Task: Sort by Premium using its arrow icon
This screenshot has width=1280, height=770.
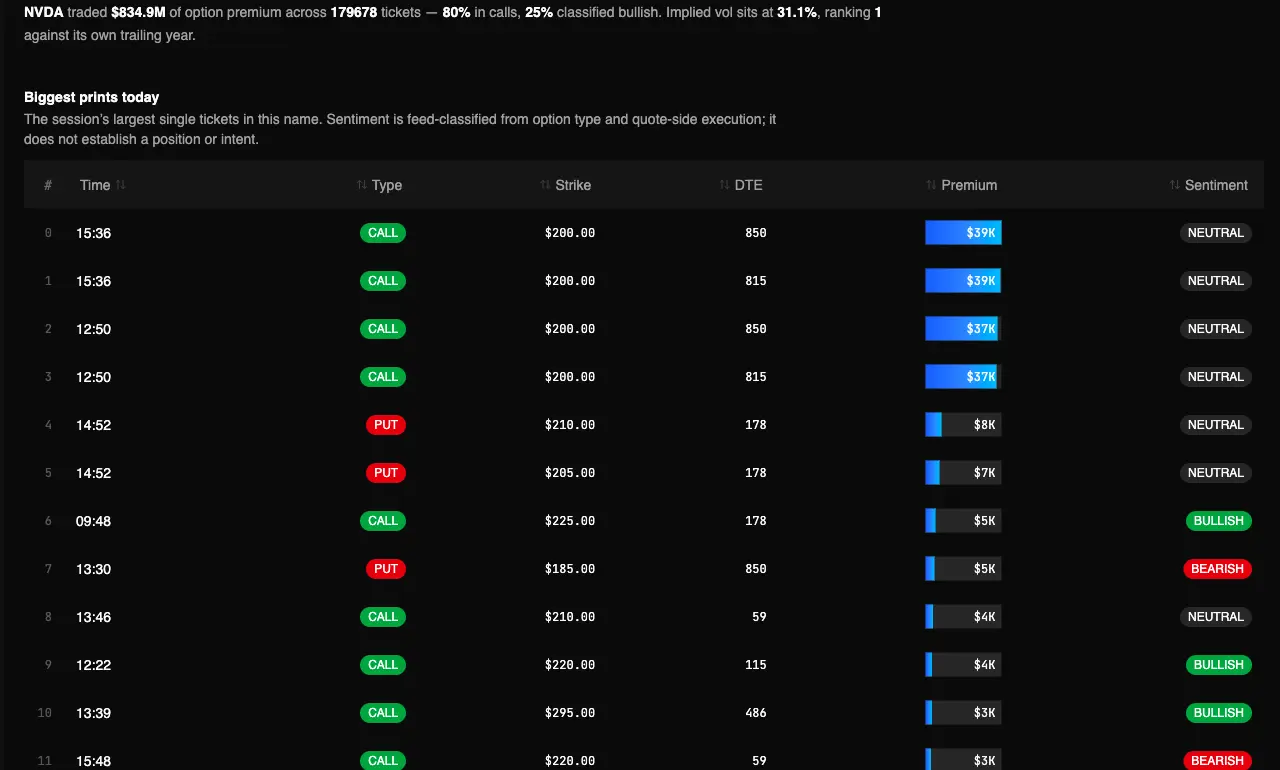Action: [932, 185]
